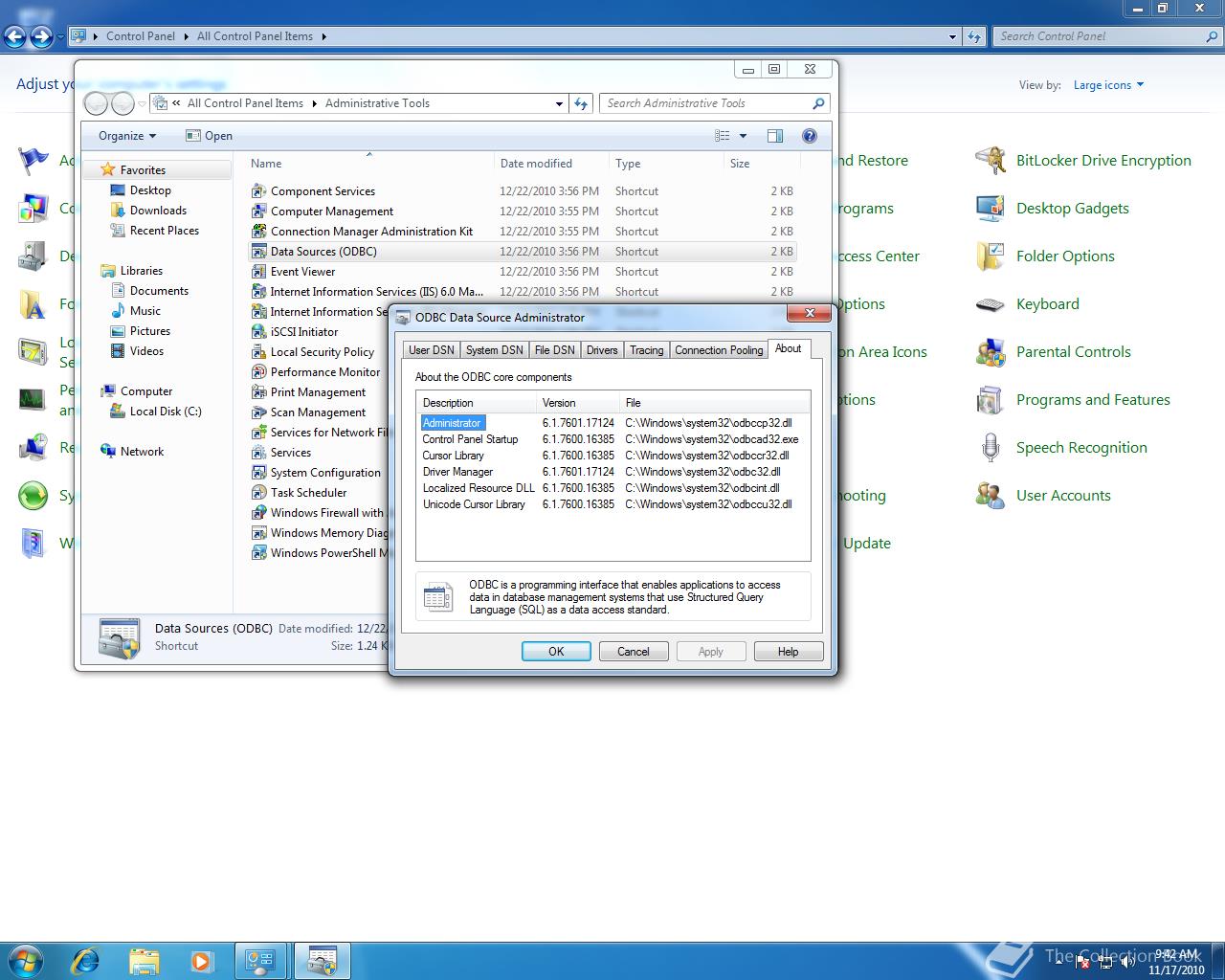Switch to the Drivers tab
Screen dimensions: 1225x980
pos(601,350)
